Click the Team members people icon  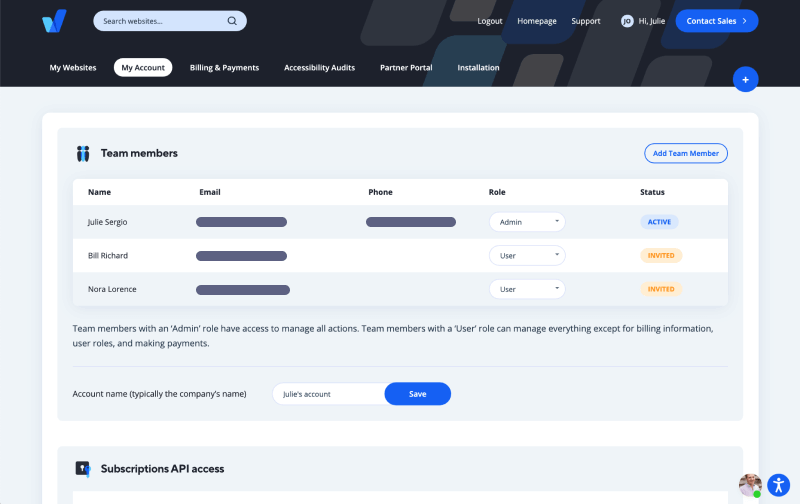coord(83,153)
